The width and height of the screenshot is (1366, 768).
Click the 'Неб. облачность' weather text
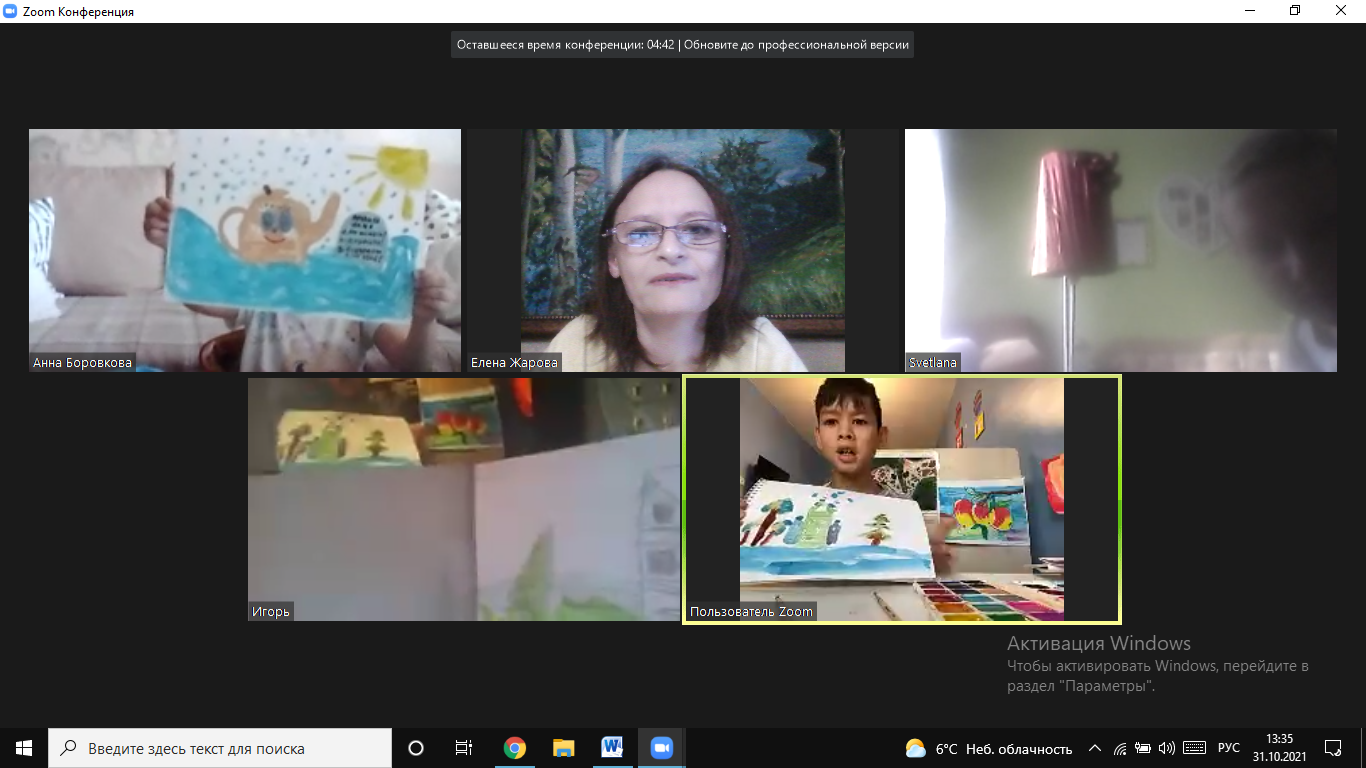click(1019, 749)
